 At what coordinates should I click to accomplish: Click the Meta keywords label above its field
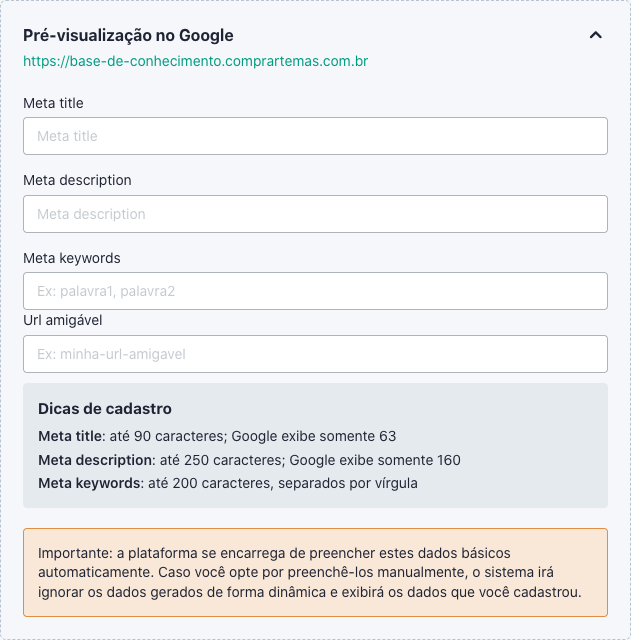(x=72, y=258)
